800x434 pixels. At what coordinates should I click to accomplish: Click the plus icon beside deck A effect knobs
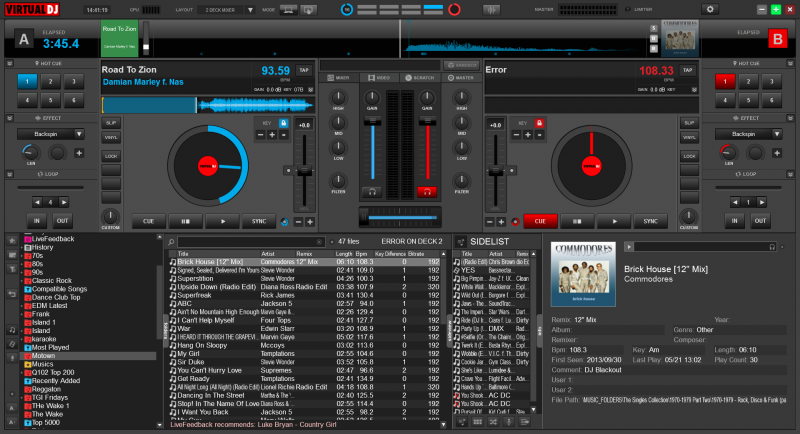79,153
